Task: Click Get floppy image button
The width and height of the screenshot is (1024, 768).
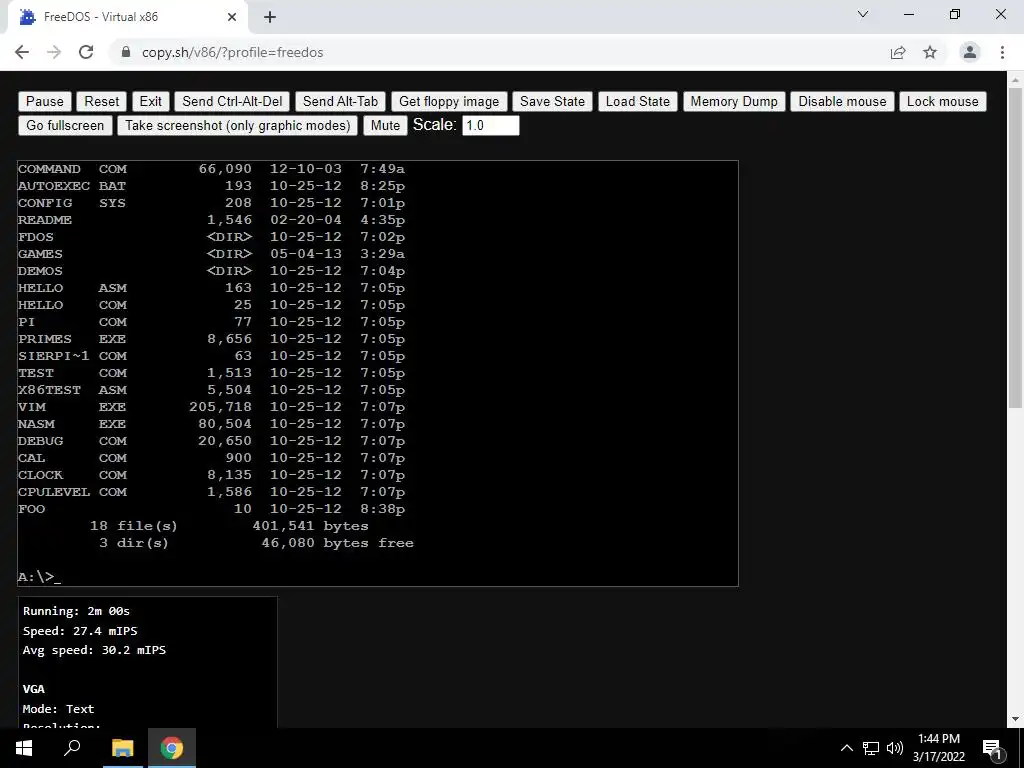Action: point(449,101)
